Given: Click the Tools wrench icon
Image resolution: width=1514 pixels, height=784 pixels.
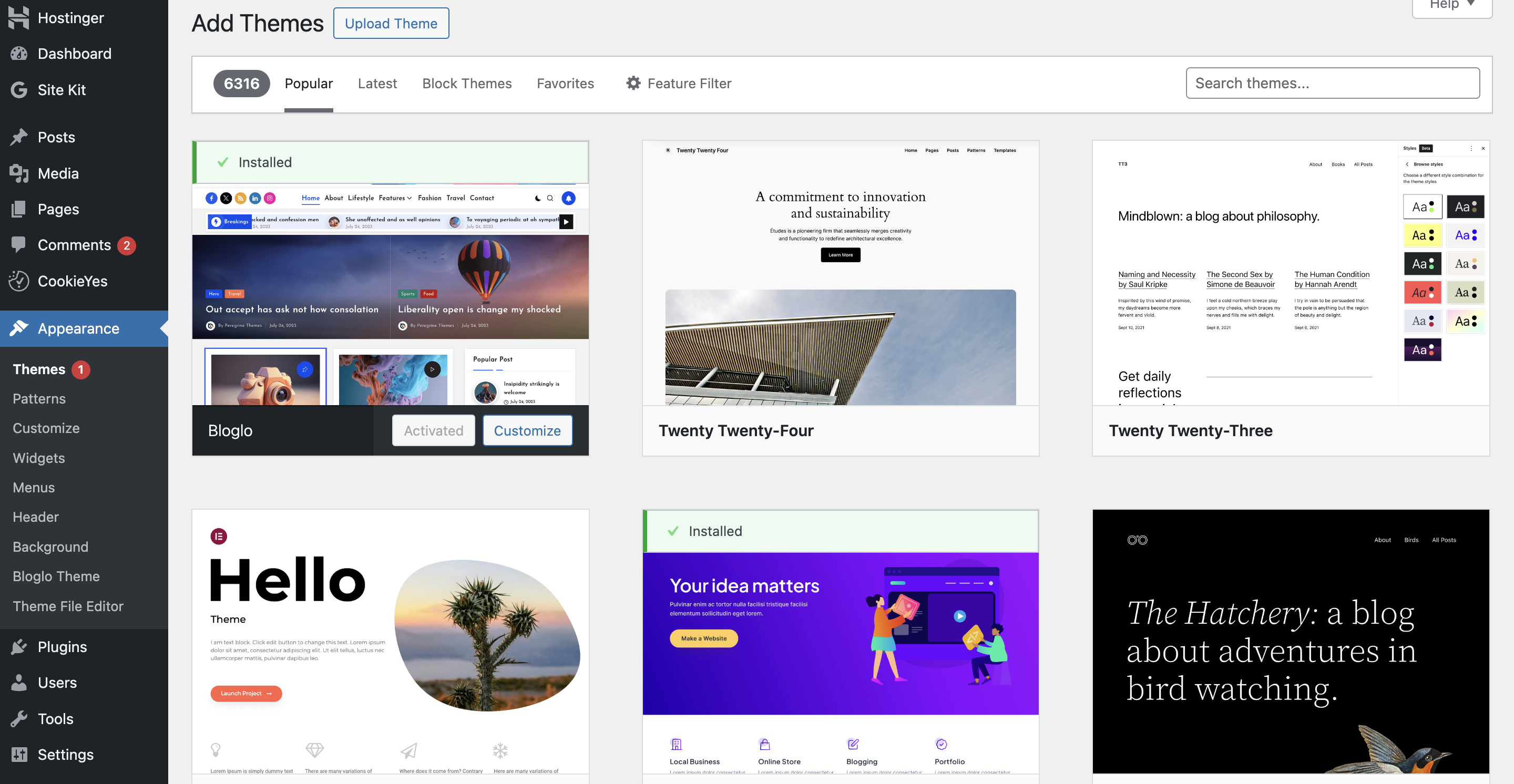Looking at the screenshot, I should tap(19, 719).
